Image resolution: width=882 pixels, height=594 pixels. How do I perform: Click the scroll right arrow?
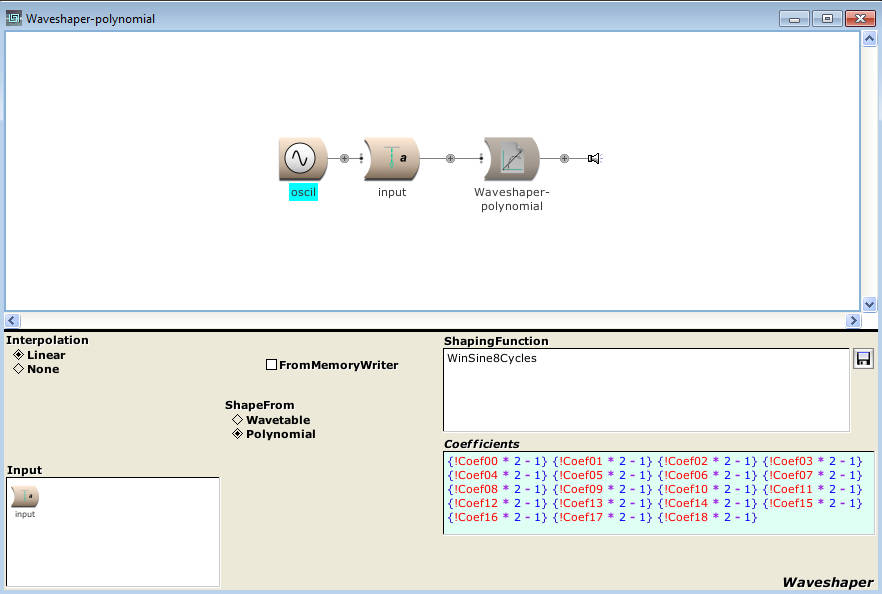853,320
